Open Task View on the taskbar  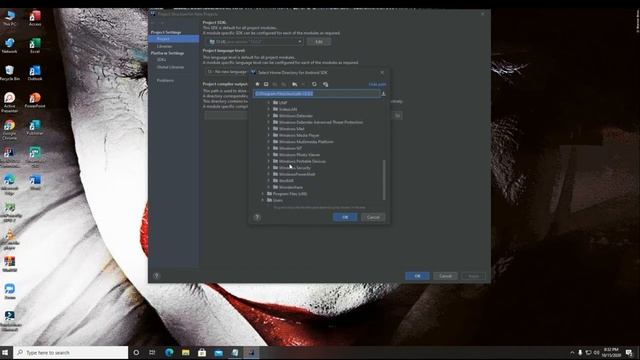152,352
